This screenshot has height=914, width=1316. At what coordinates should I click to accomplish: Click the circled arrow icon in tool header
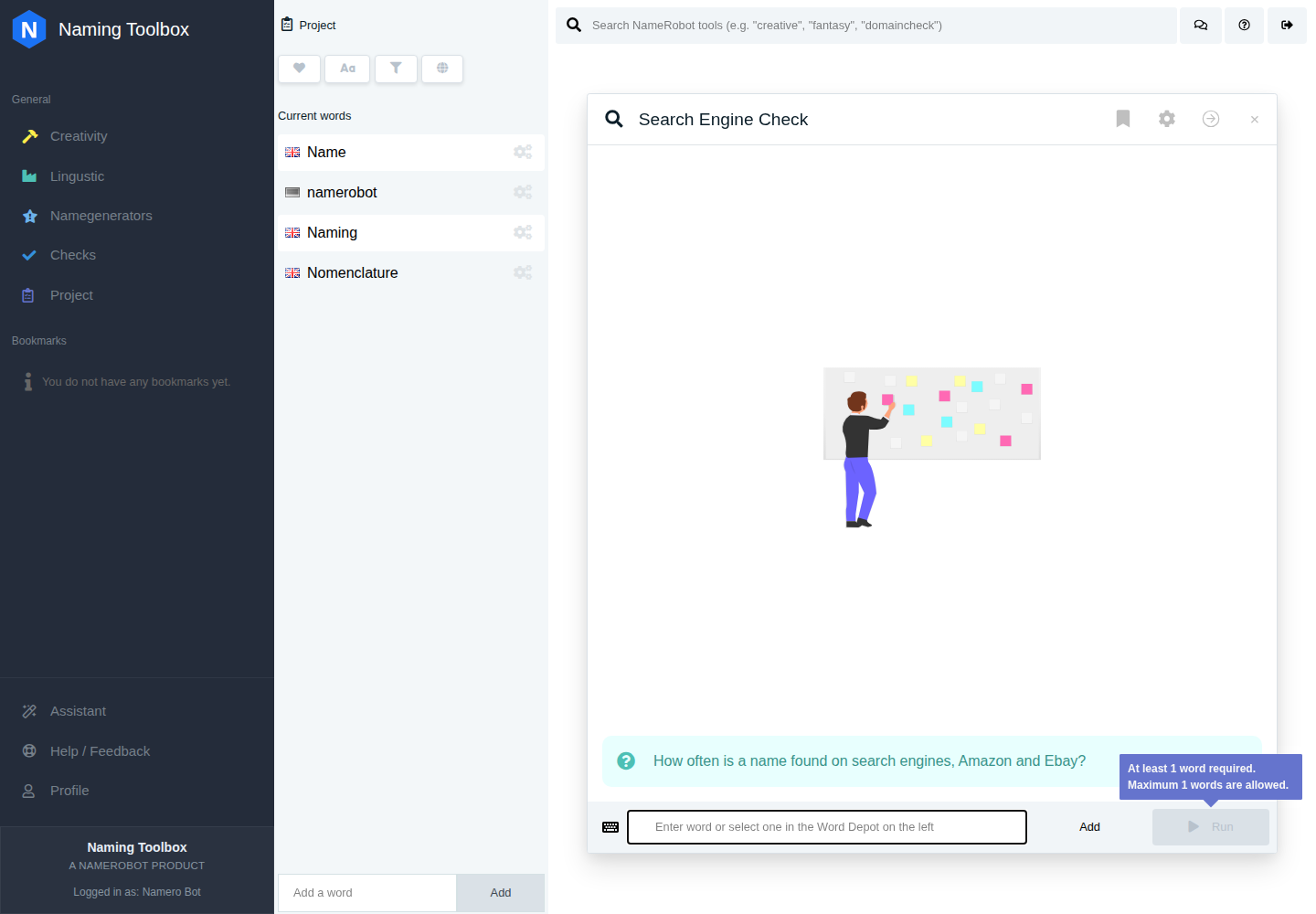pos(1211,119)
